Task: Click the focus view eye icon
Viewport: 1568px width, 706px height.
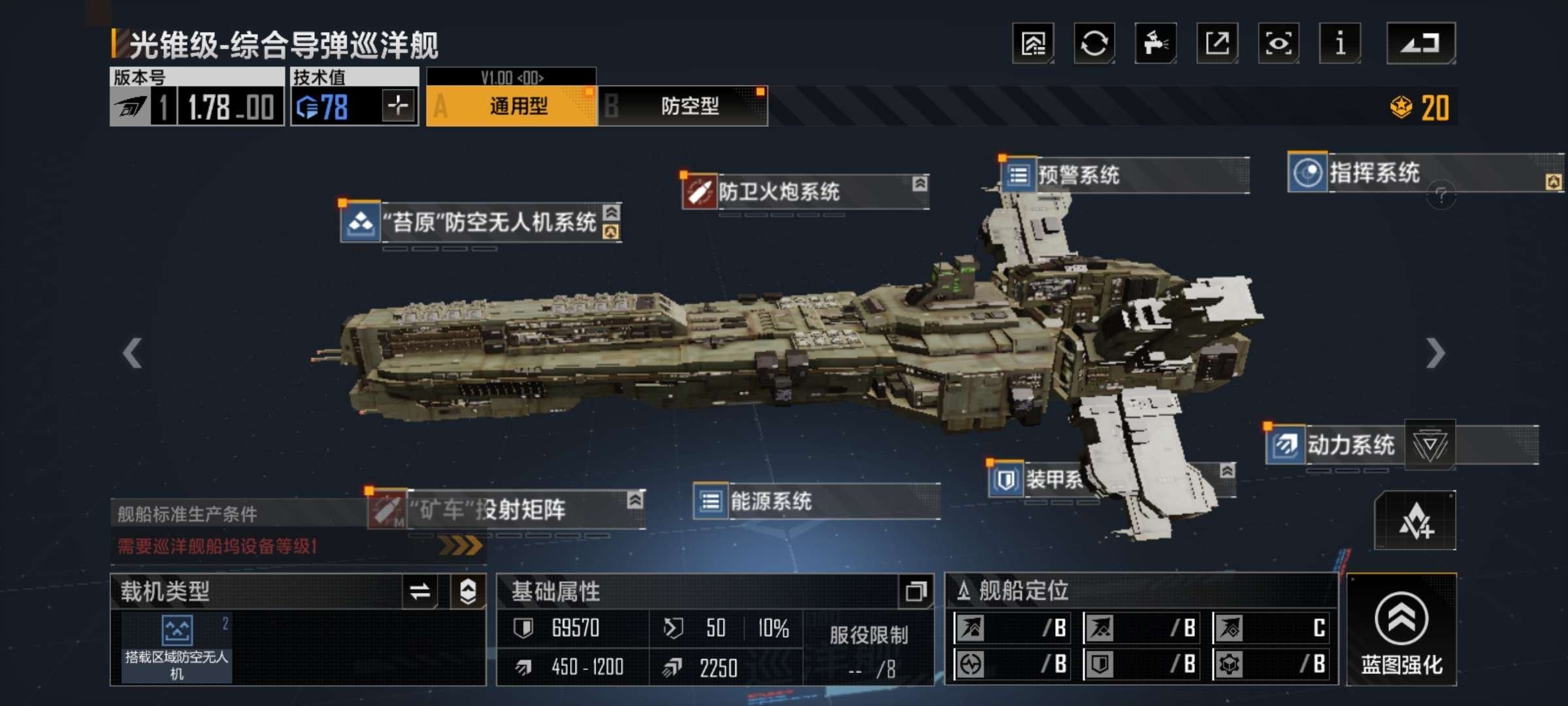Action: coord(1279,44)
